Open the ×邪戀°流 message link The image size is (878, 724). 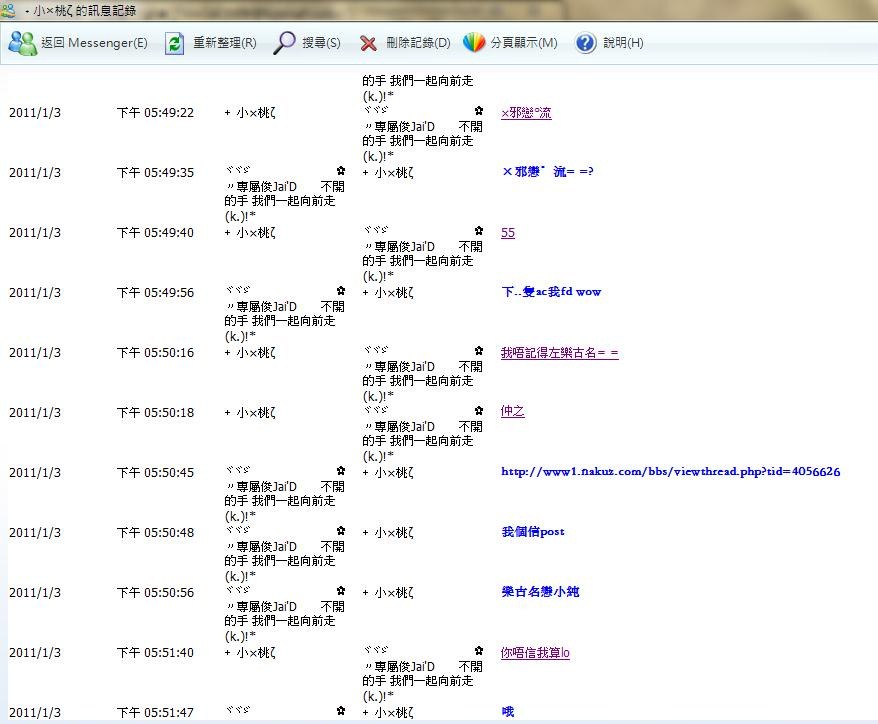[526, 113]
